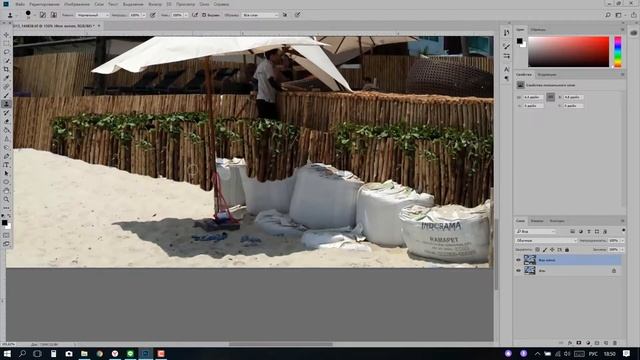Select the Horizontal Type tool
Image resolution: width=640 pixels, height=360 pixels.
6,165
